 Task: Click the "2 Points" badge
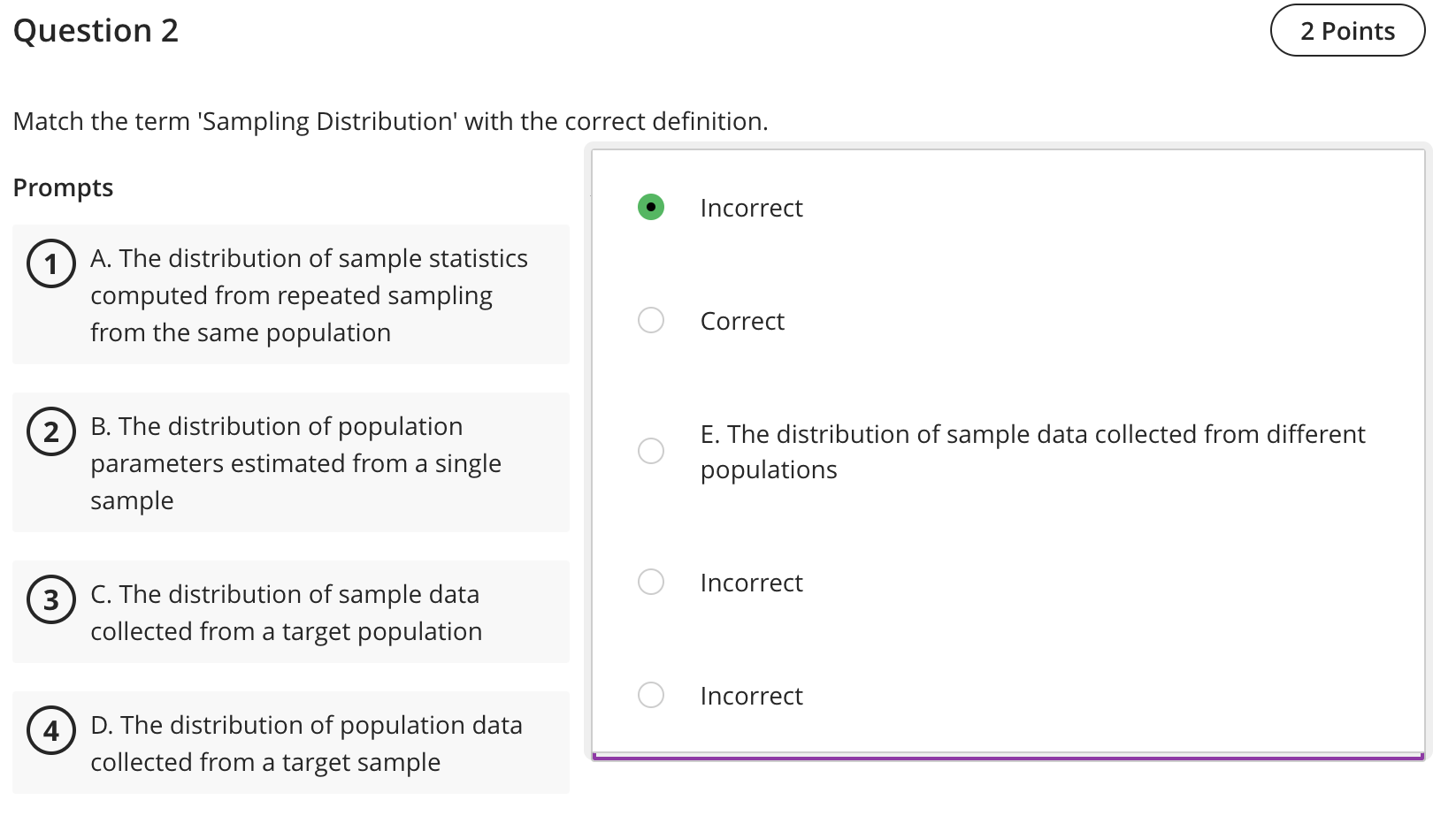click(1347, 30)
